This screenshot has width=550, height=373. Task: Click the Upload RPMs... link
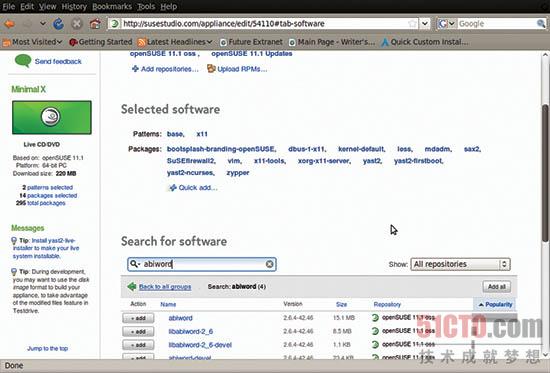237,69
